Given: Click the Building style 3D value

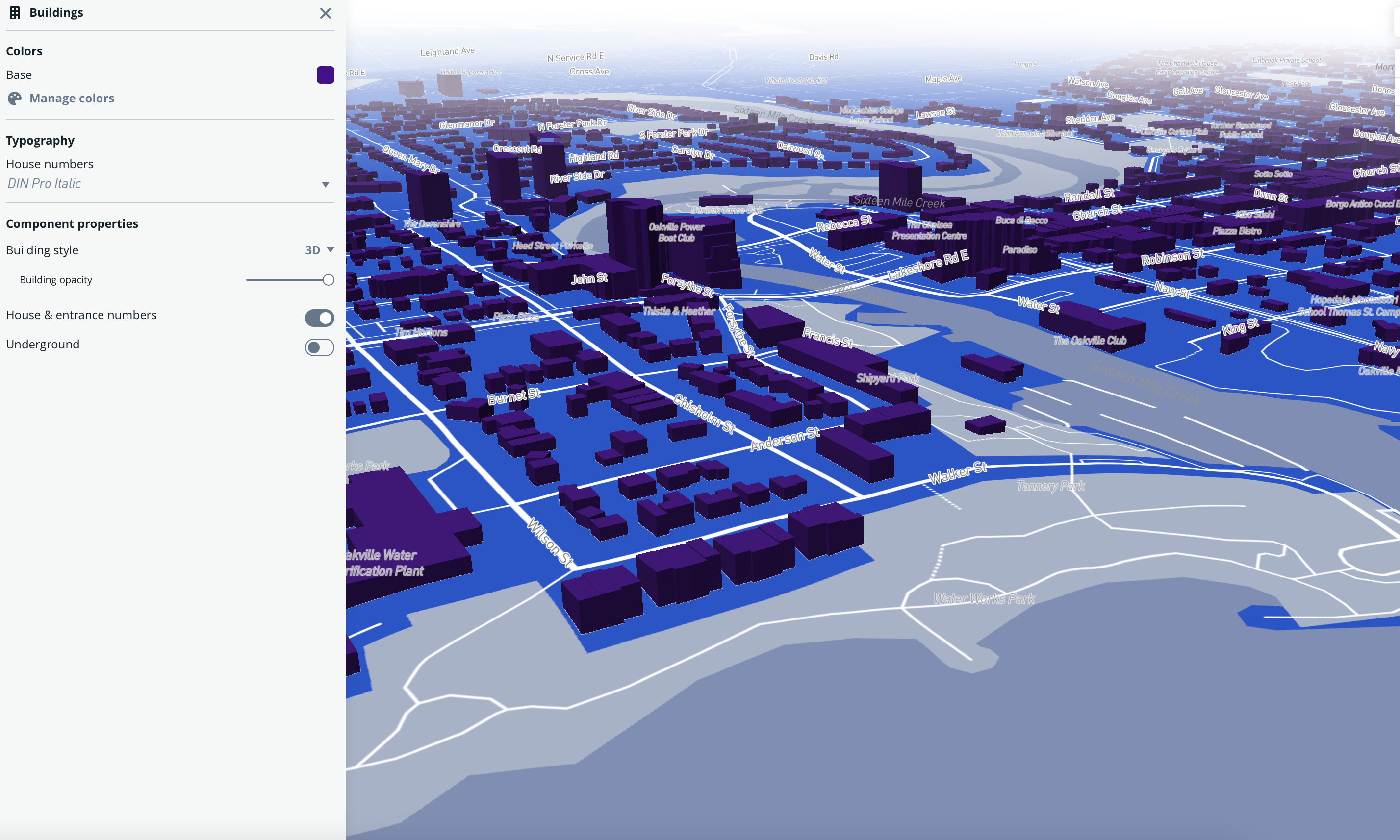Looking at the screenshot, I should 313,249.
